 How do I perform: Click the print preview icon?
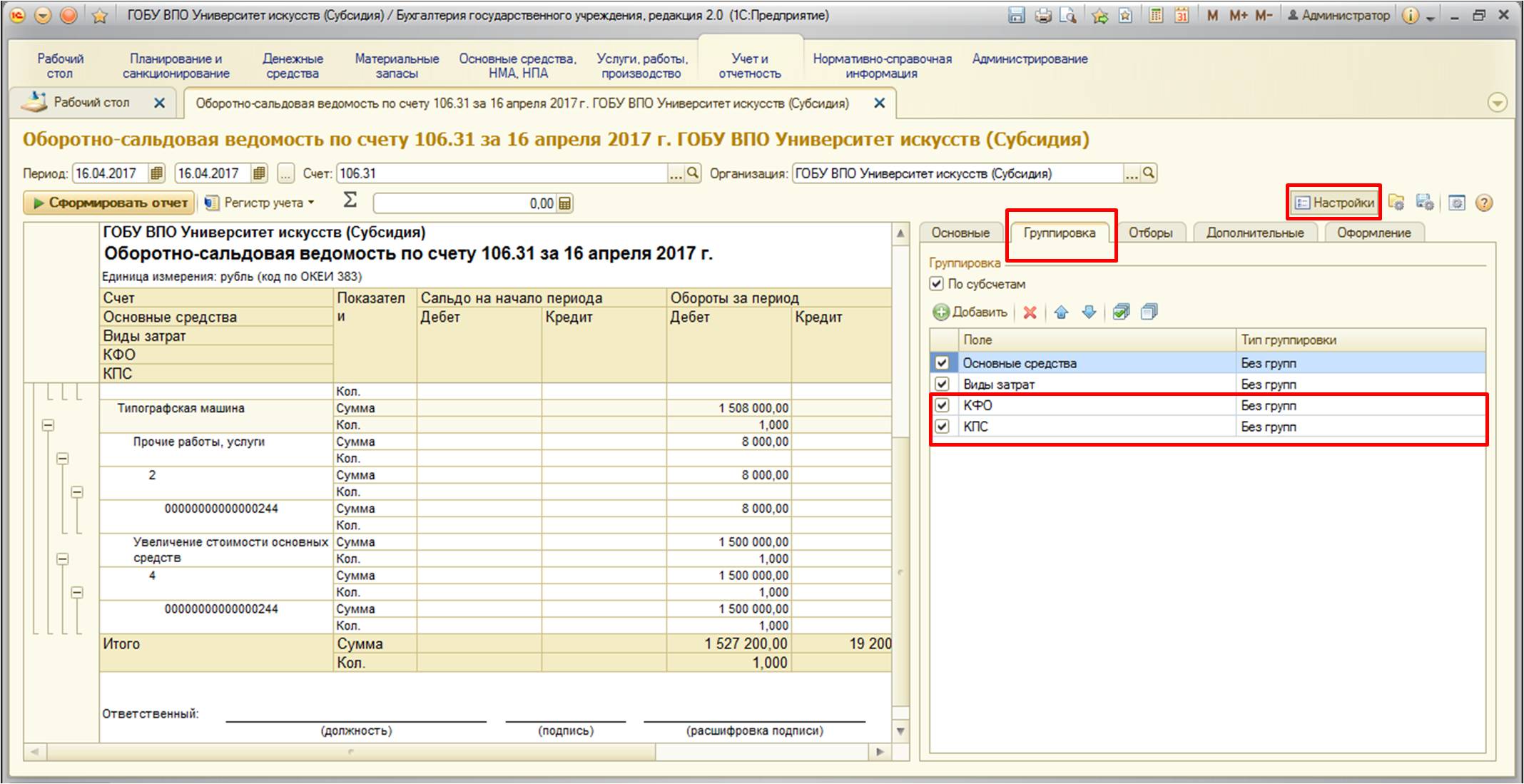click(1068, 15)
